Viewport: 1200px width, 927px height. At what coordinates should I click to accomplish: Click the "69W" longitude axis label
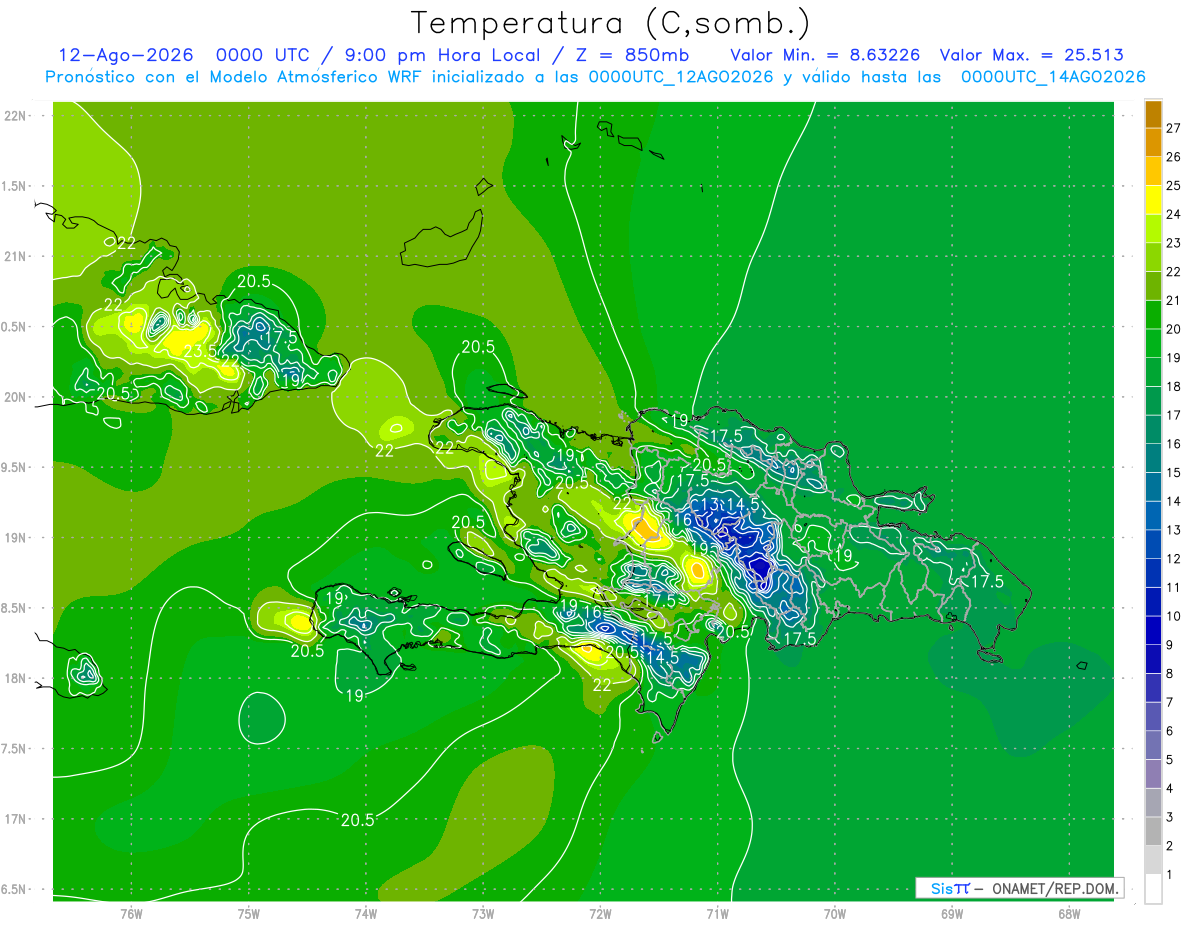click(x=951, y=913)
